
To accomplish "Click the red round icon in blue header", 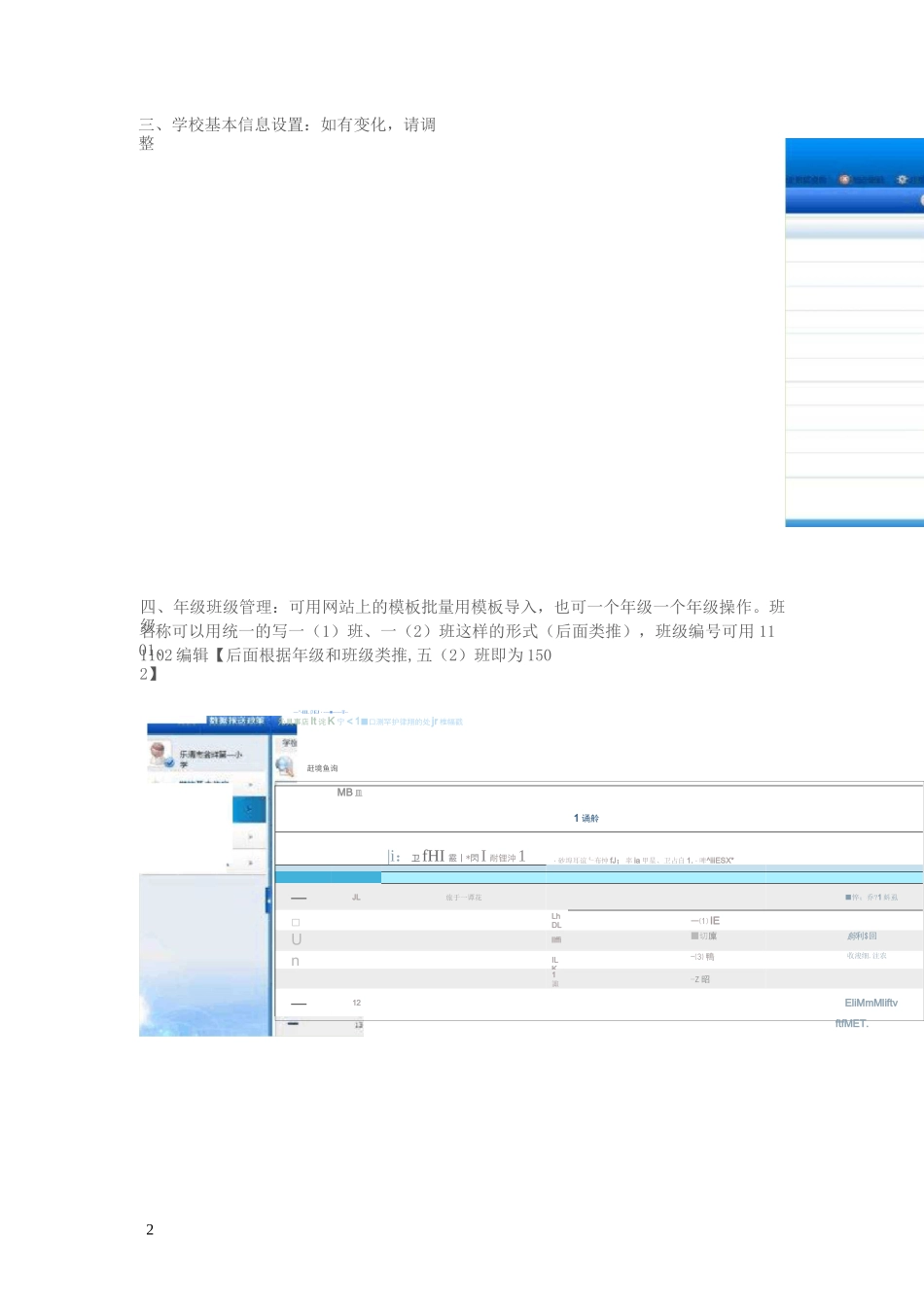I will point(844,180).
